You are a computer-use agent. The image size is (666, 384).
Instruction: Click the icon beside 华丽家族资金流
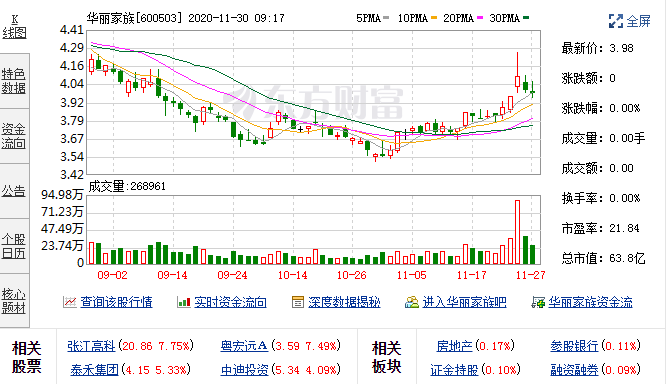pos(538,302)
